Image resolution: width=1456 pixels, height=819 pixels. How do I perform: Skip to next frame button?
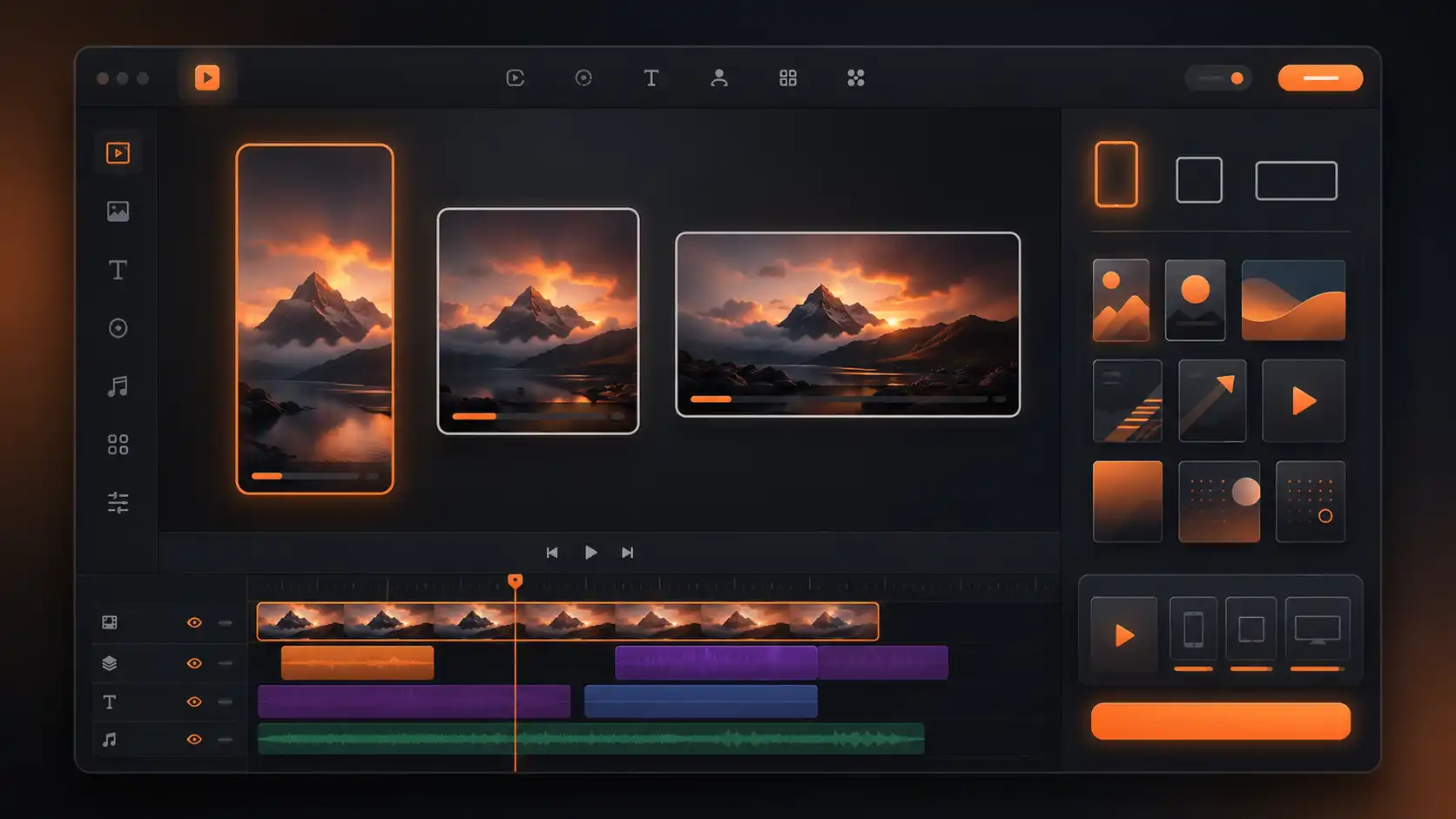[x=628, y=553]
